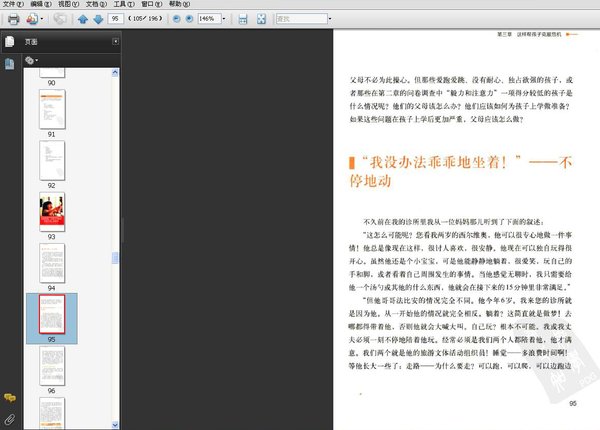Click the page number 95 at the page bottom
600x430 pixels.
572,404
